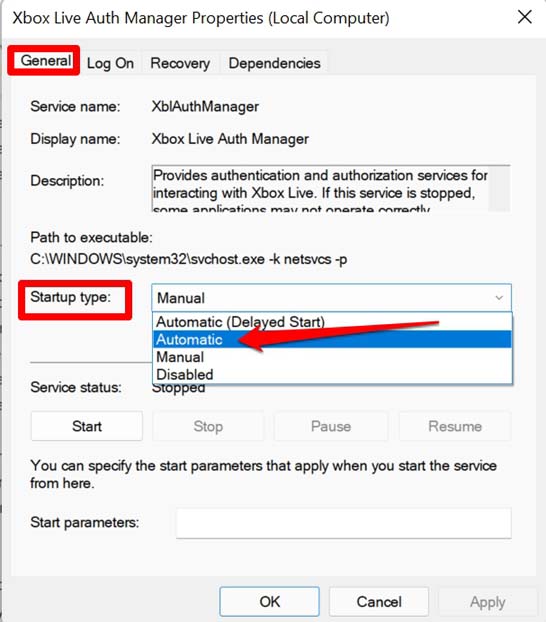The width and height of the screenshot is (546, 622).
Task: Click the Description box scrollbar
Action: point(499,189)
